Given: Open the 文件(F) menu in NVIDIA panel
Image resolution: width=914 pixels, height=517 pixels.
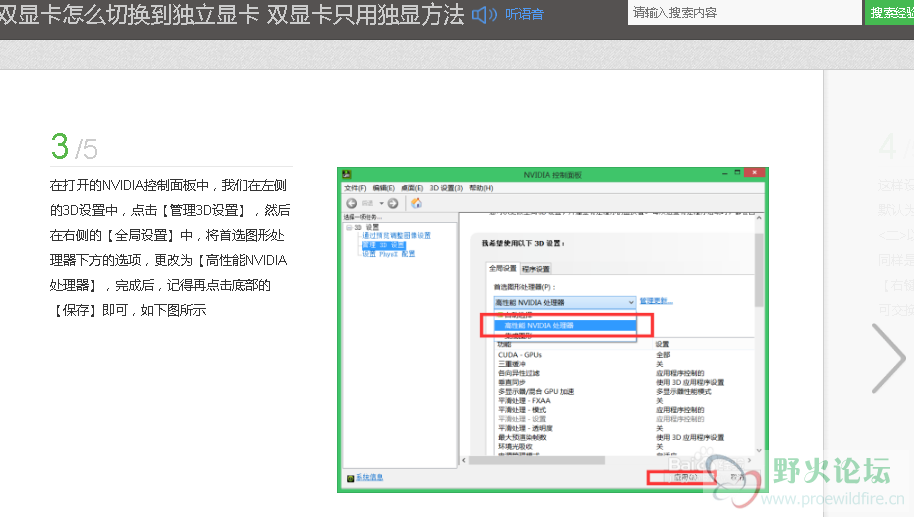Looking at the screenshot, I should tap(355, 188).
